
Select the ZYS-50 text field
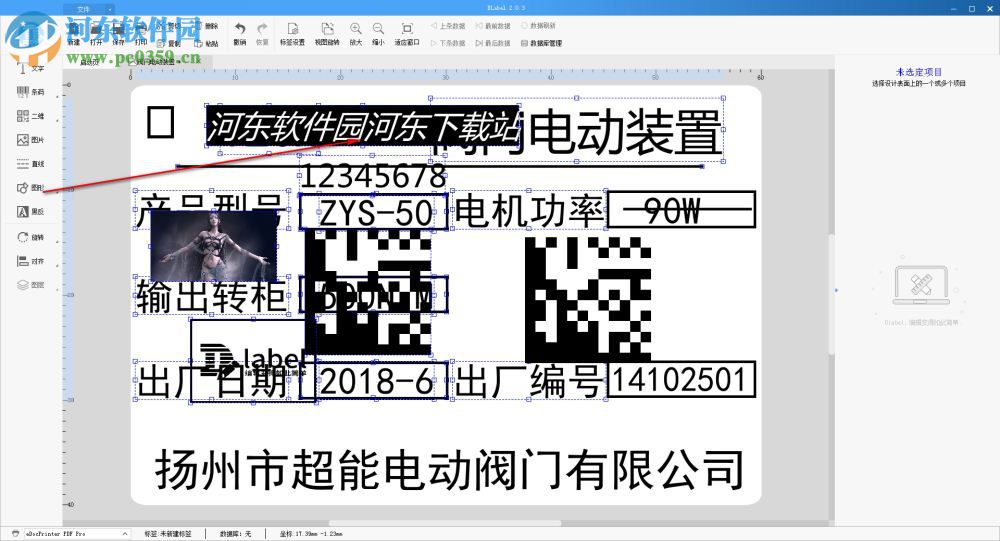tap(374, 212)
